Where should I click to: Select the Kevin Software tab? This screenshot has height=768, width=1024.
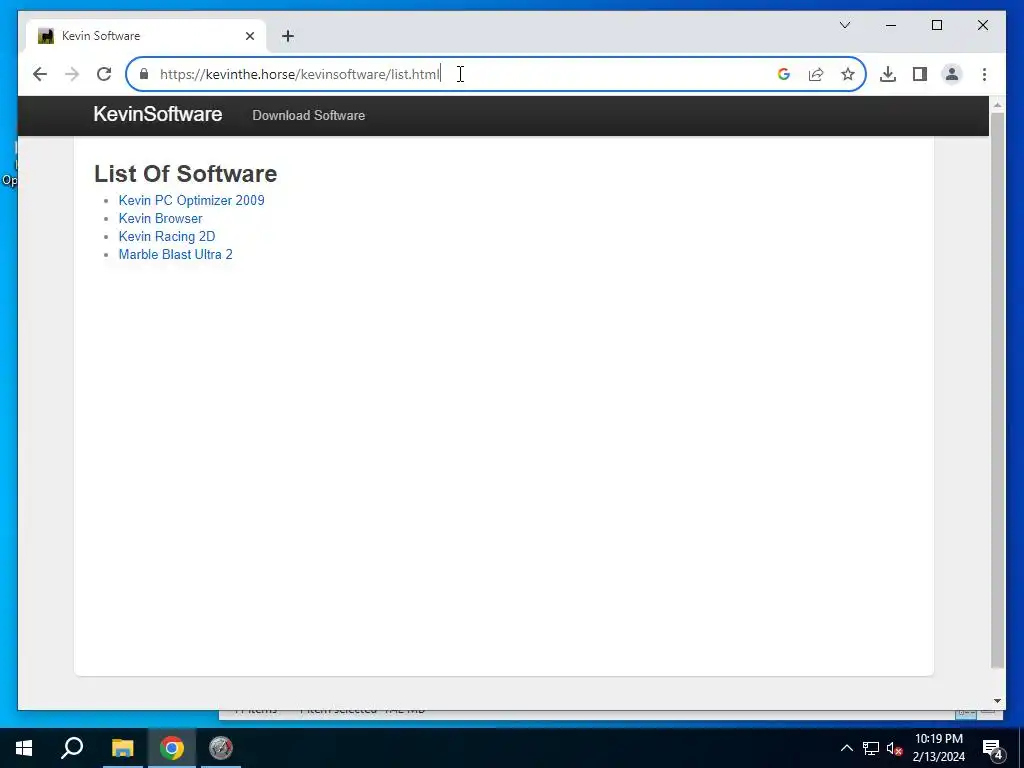coord(146,36)
